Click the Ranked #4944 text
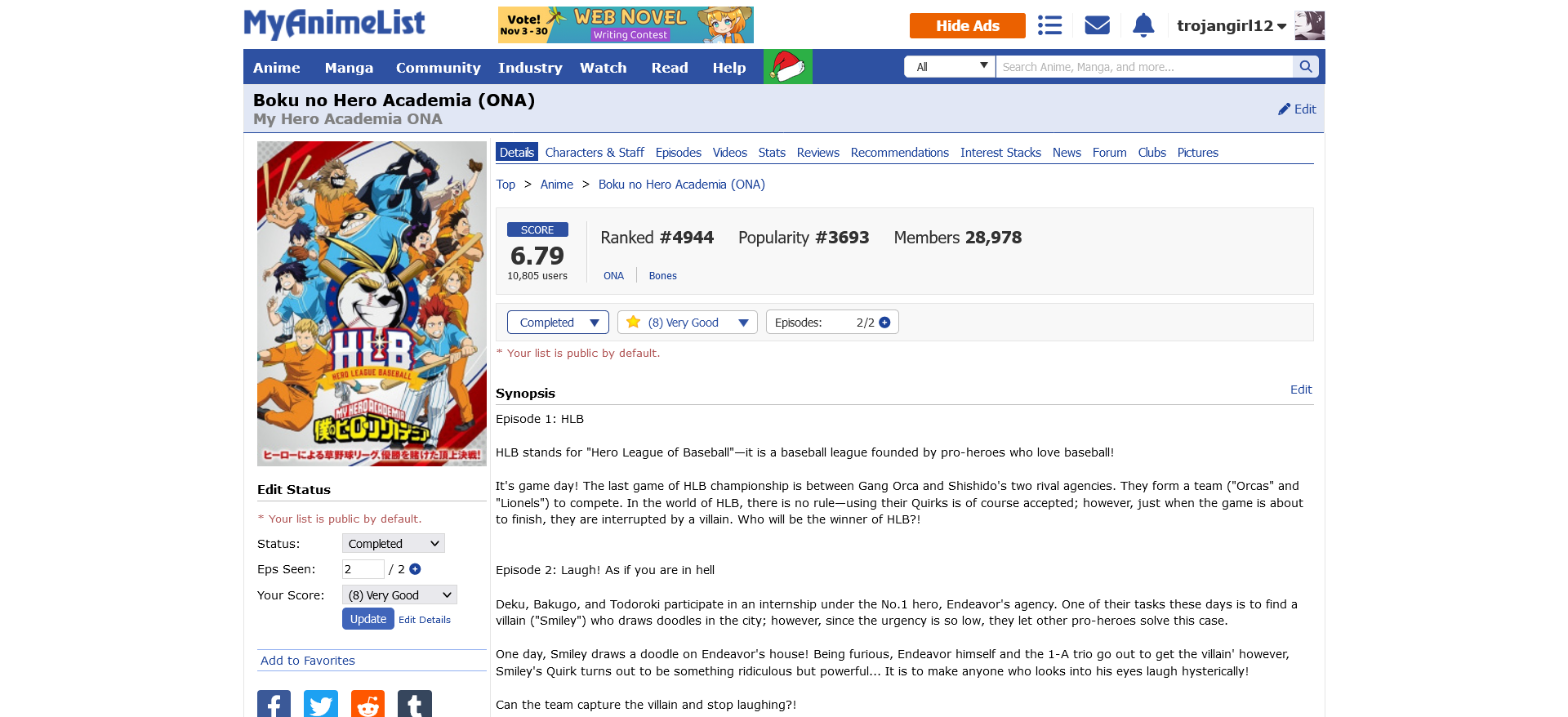The width and height of the screenshot is (1568, 717). (657, 238)
